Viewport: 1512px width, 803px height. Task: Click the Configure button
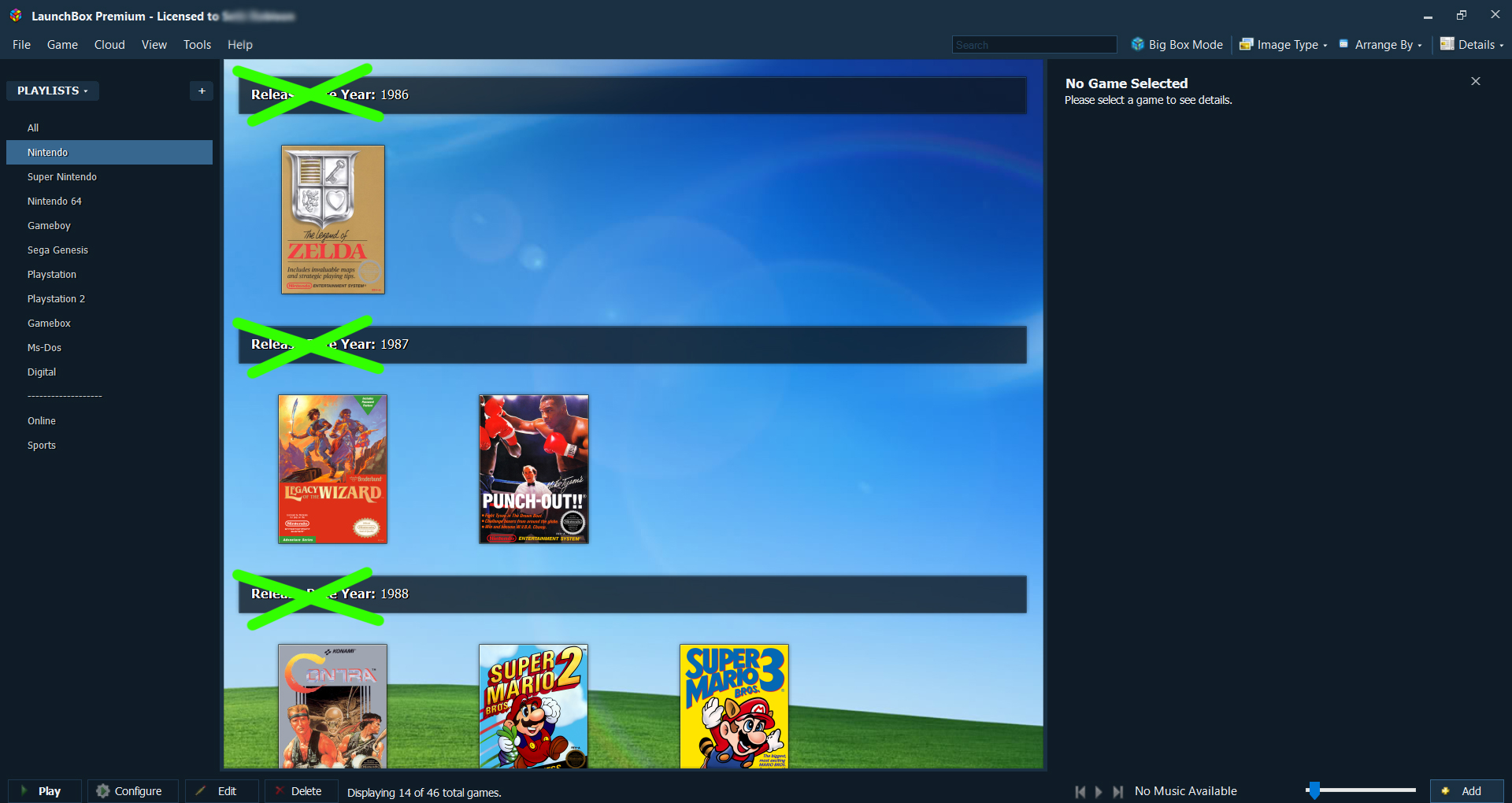coord(132,791)
